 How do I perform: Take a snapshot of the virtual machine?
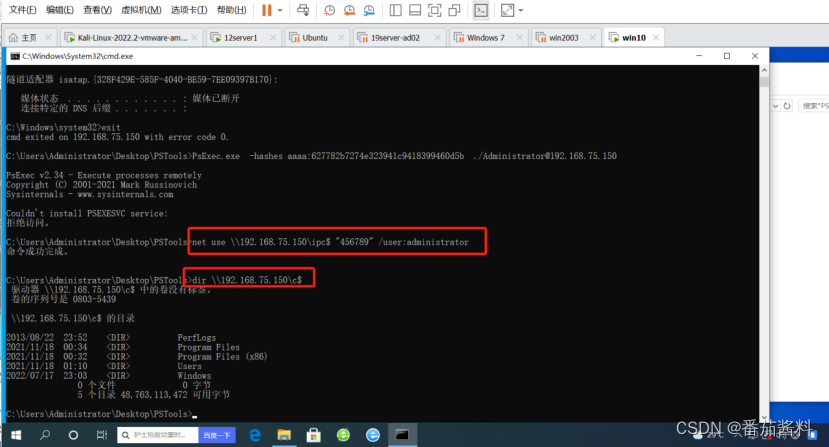(x=329, y=10)
